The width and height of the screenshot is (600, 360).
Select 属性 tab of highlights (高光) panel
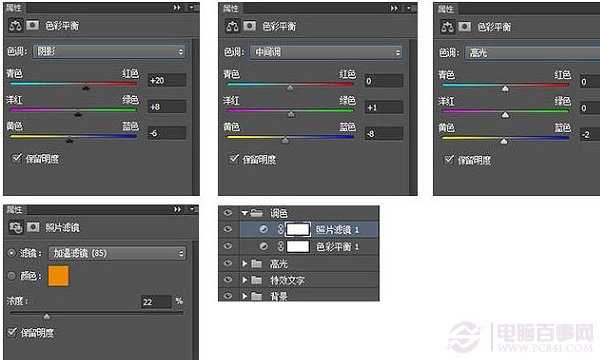point(445,8)
